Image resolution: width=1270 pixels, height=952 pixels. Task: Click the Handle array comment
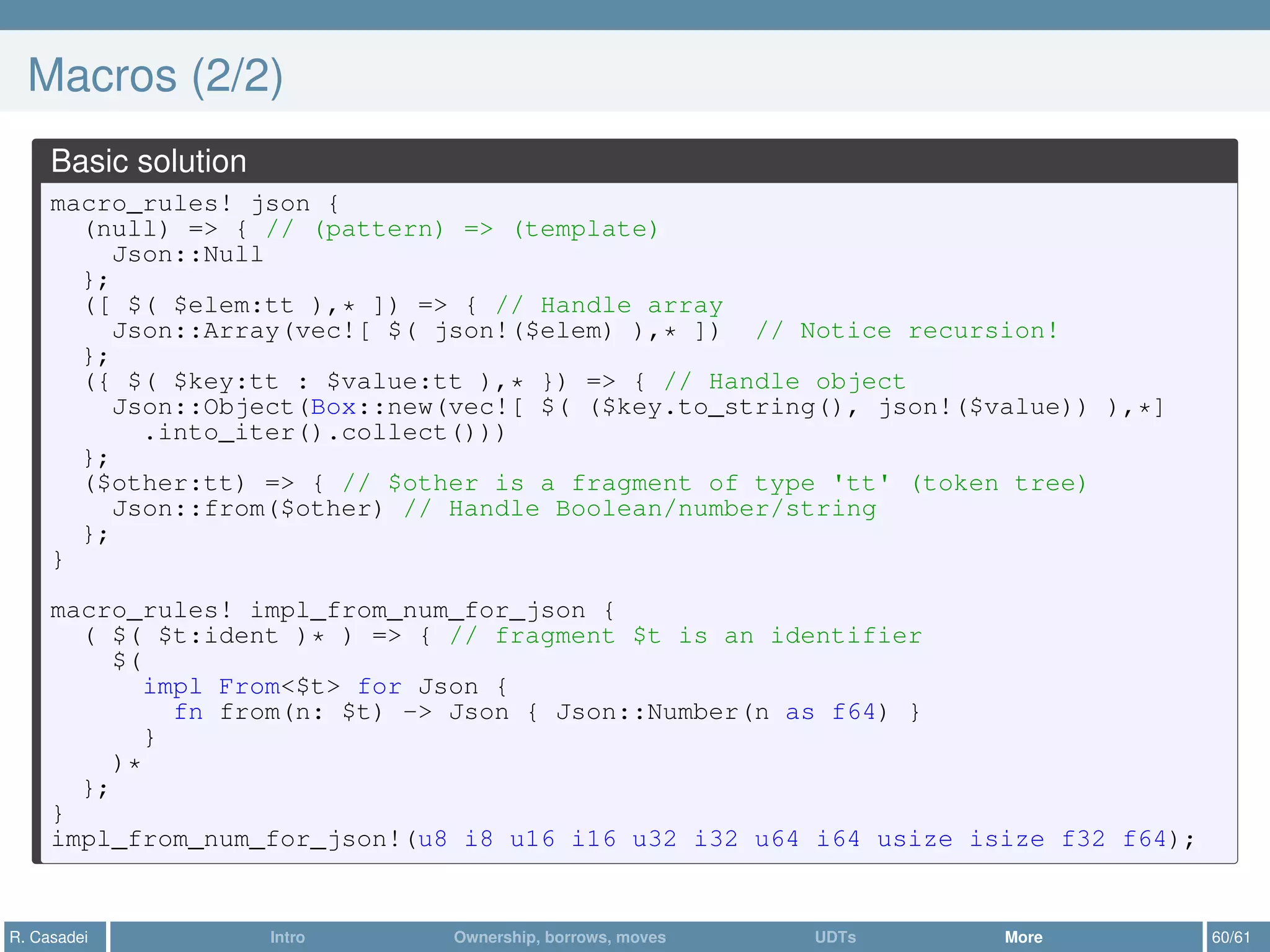click(609, 305)
